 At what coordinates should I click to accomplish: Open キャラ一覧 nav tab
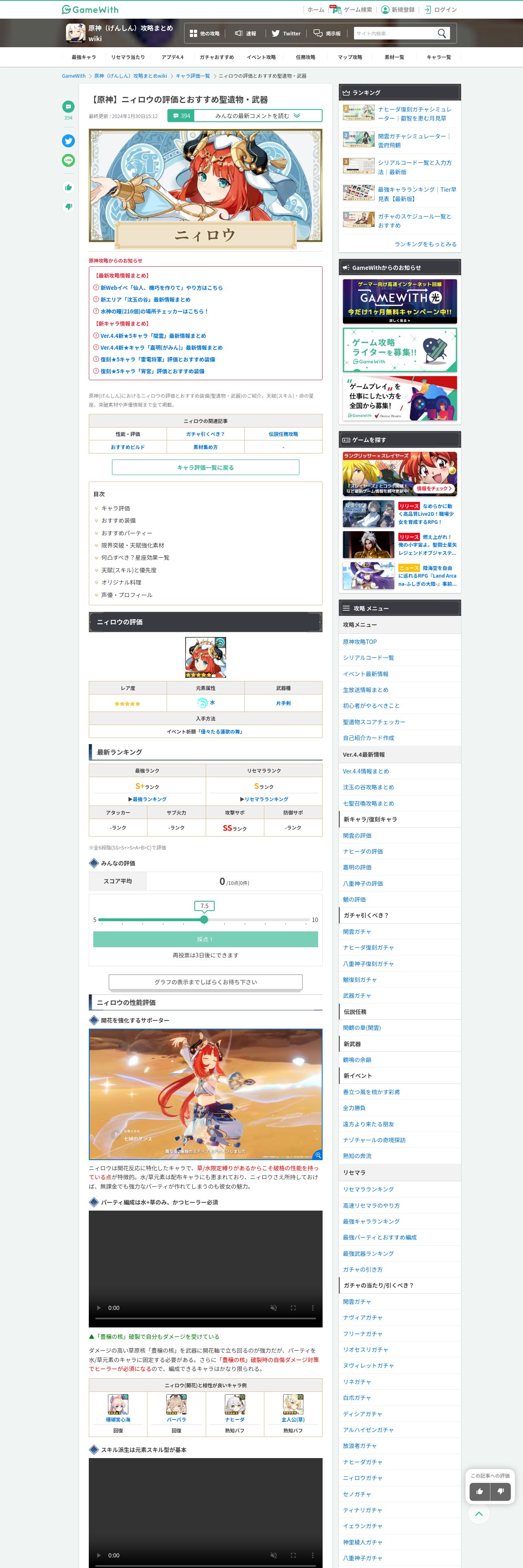tap(438, 57)
